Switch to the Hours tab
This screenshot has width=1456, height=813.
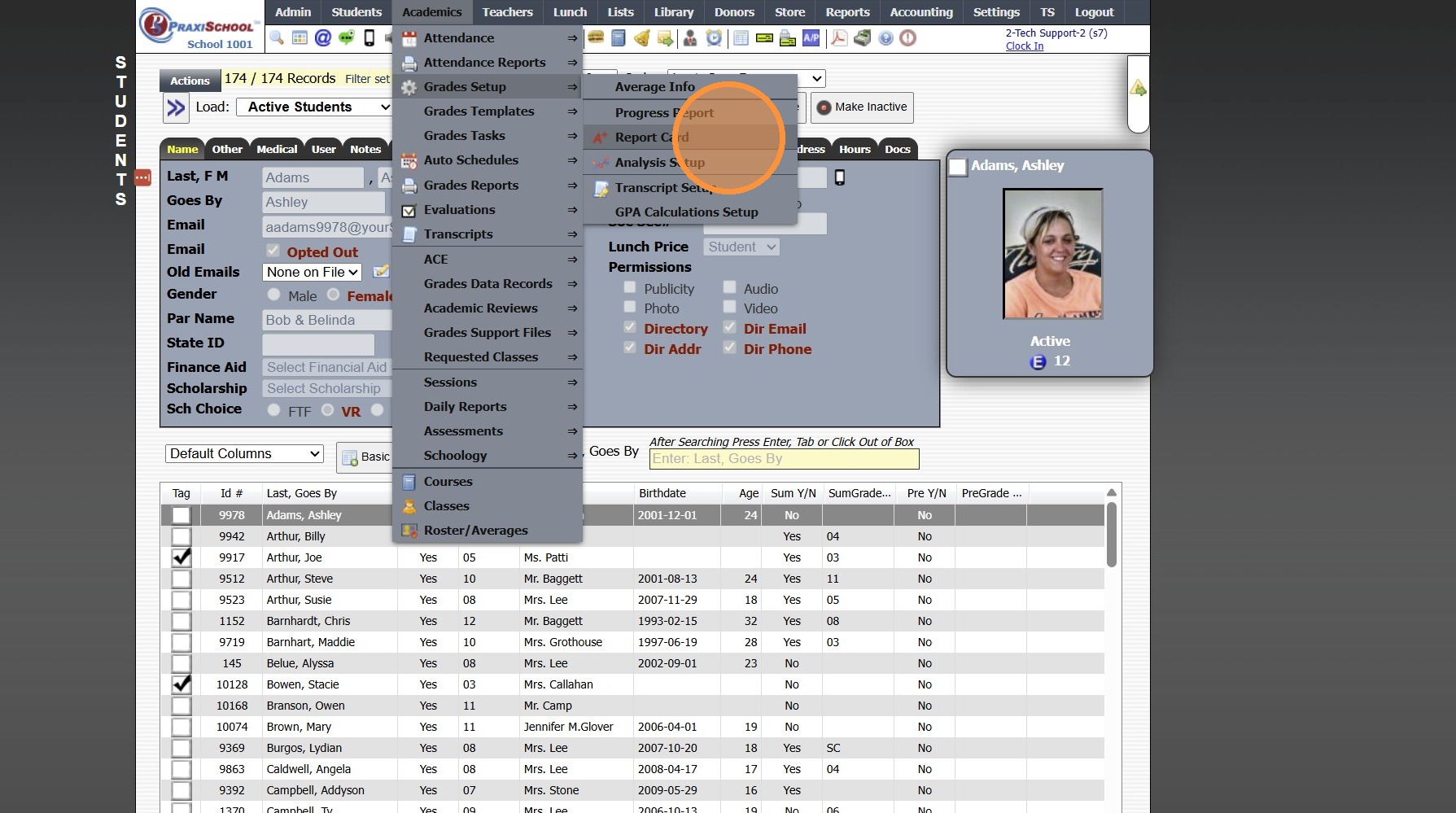(855, 149)
